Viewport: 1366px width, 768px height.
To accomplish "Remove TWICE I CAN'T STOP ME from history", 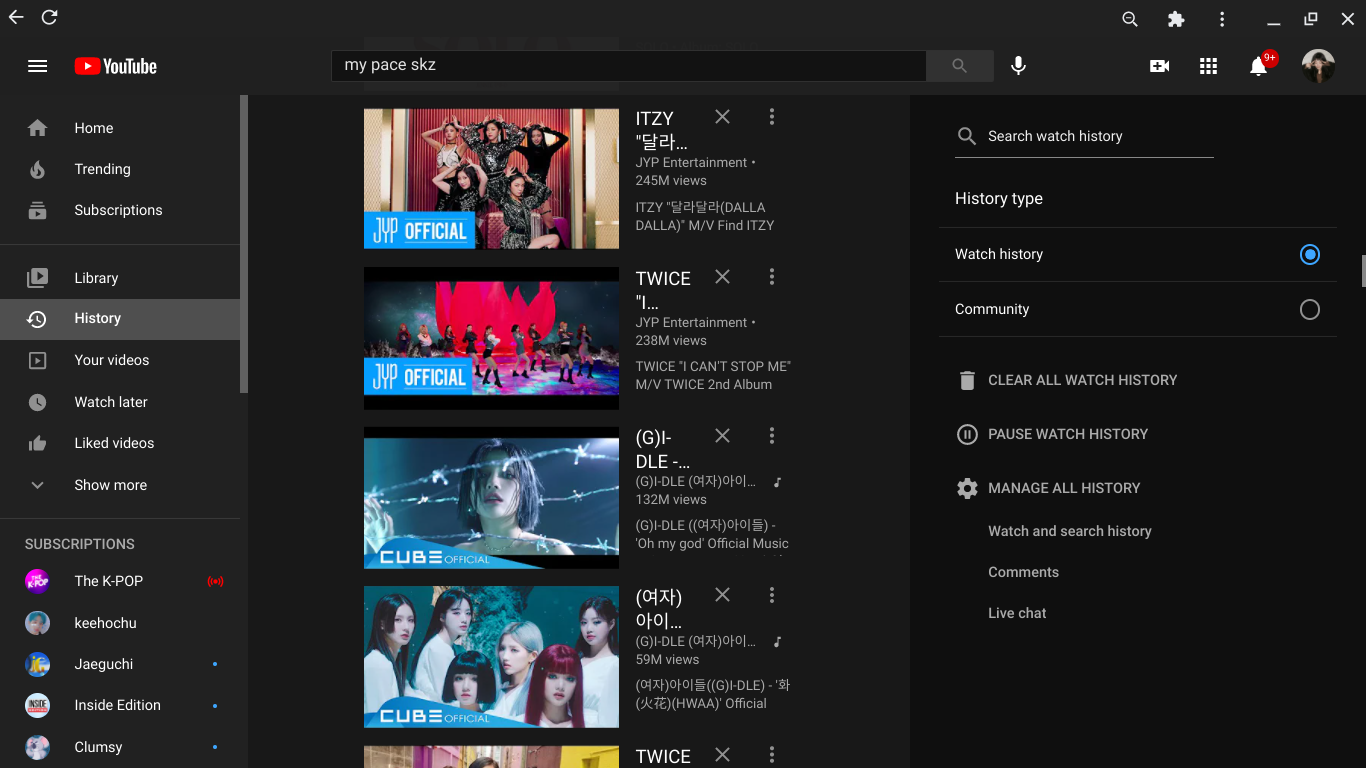I will coord(722,277).
